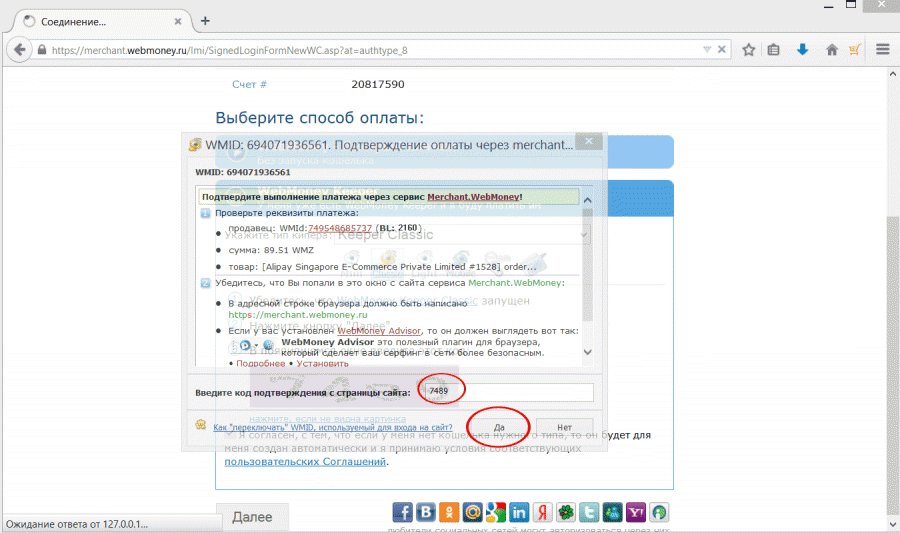Viewport: 900px width, 533px height.
Task: Click the status bar 'Ожидание ответа от 127.0.0.1' text
Action: click(x=76, y=524)
